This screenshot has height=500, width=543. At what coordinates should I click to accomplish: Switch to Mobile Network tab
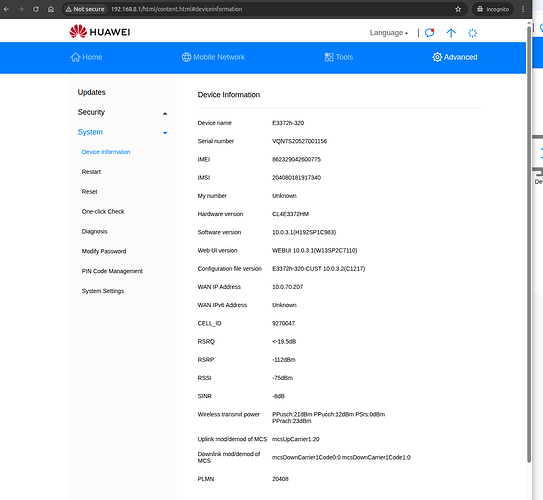tap(213, 57)
